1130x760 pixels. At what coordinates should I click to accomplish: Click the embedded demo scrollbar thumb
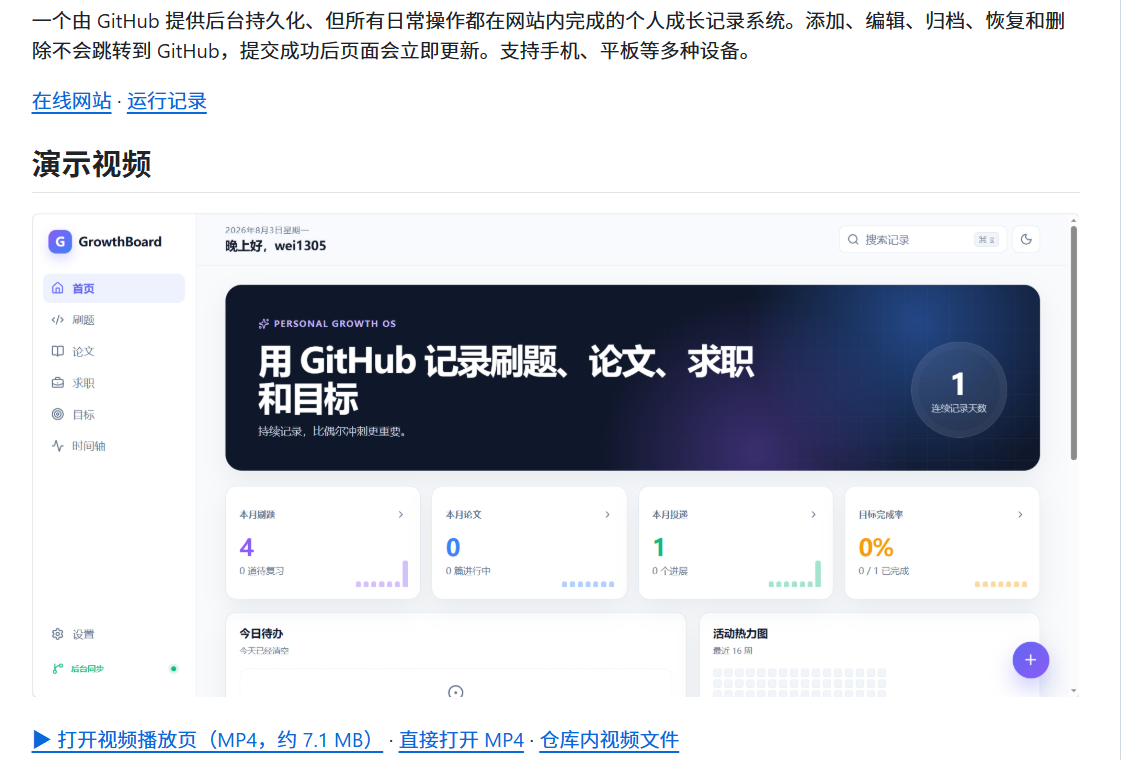point(1074,343)
